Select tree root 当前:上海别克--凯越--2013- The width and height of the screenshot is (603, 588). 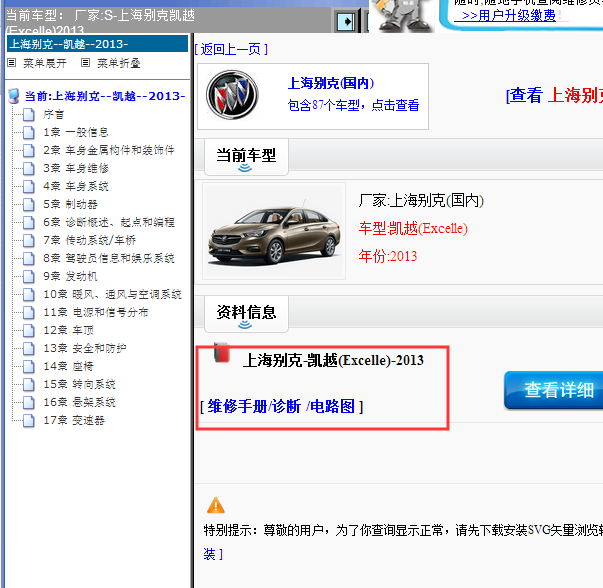tap(105, 96)
